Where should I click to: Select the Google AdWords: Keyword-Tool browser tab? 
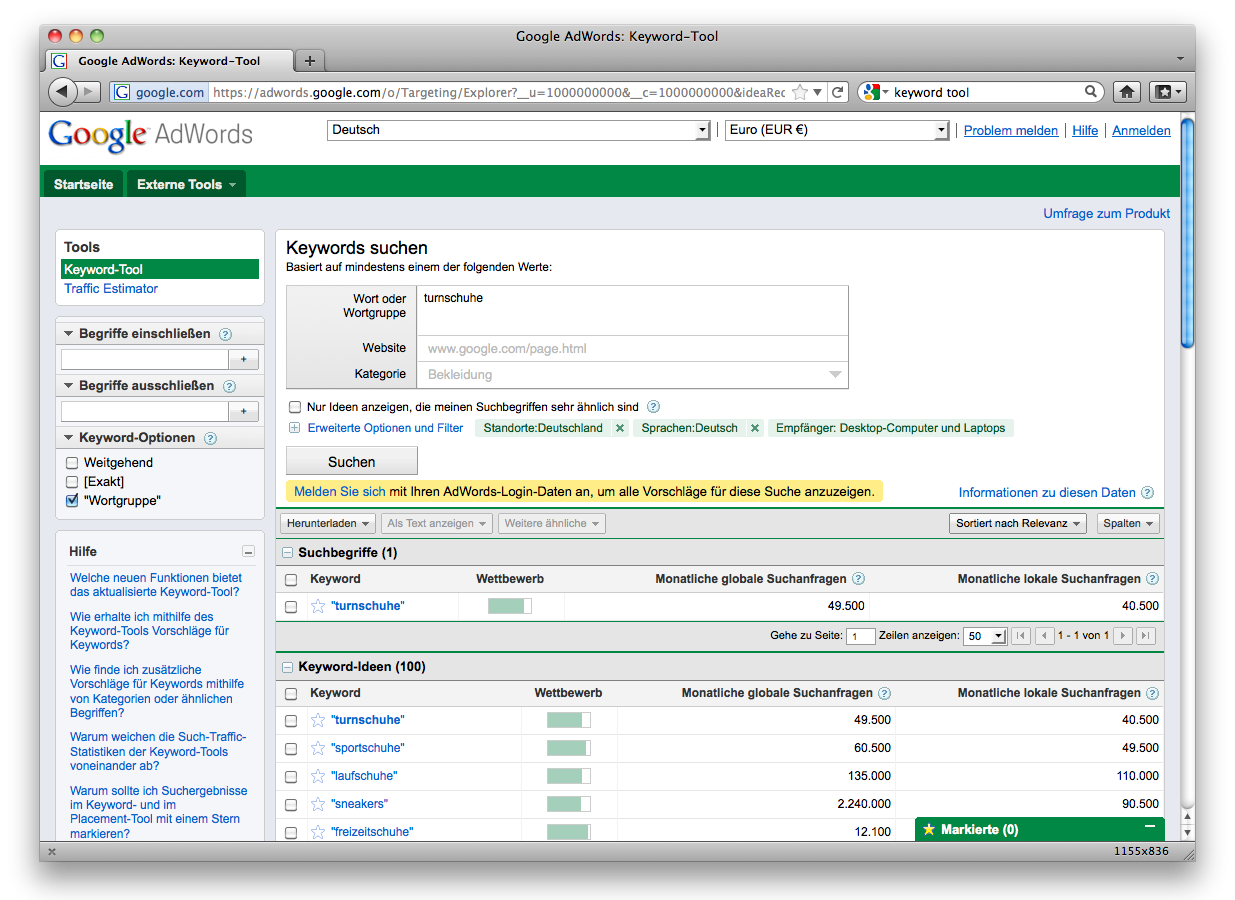170,61
